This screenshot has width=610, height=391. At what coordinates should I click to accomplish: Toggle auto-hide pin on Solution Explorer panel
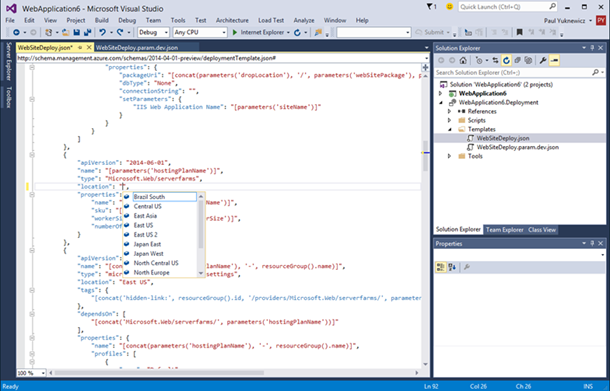tap(592, 48)
